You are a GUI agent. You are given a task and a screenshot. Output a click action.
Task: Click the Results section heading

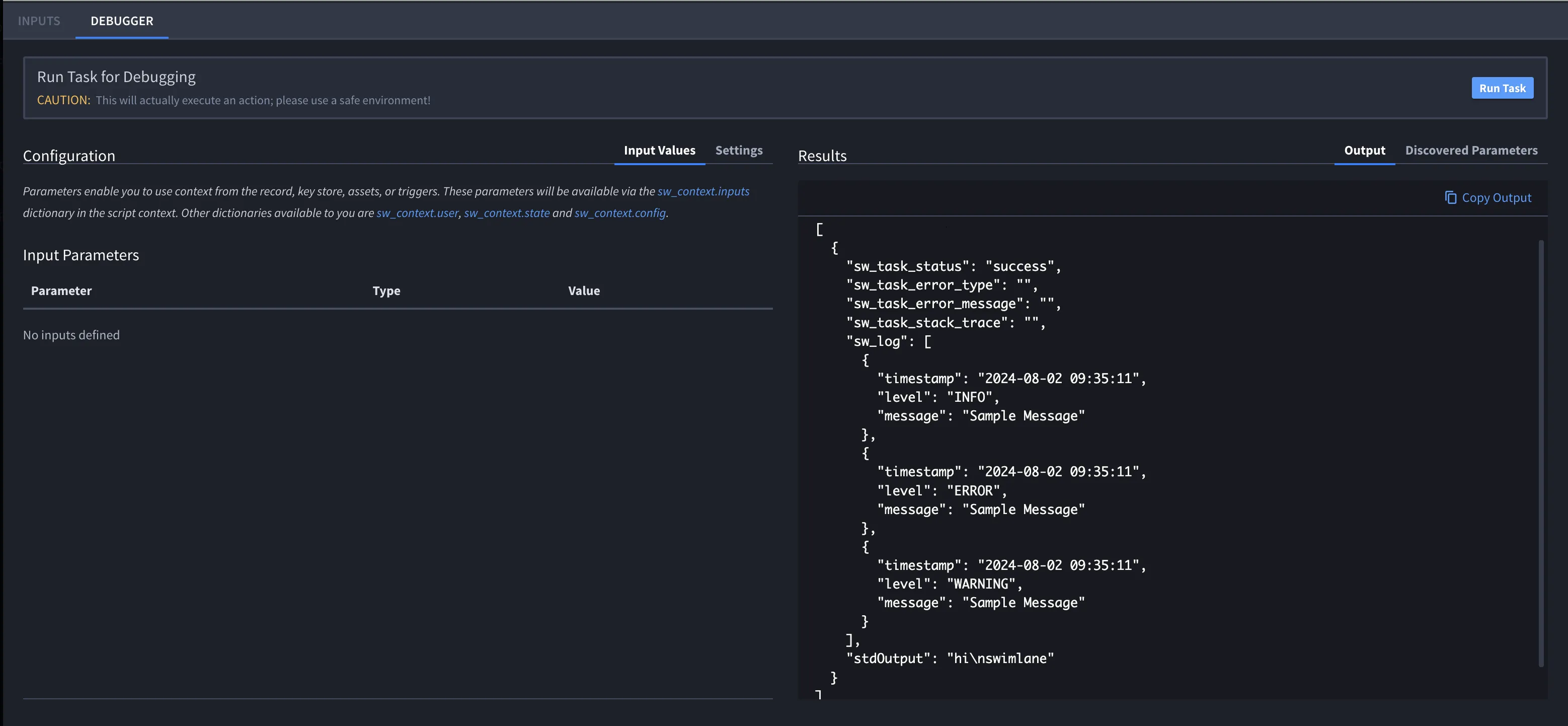coord(822,156)
